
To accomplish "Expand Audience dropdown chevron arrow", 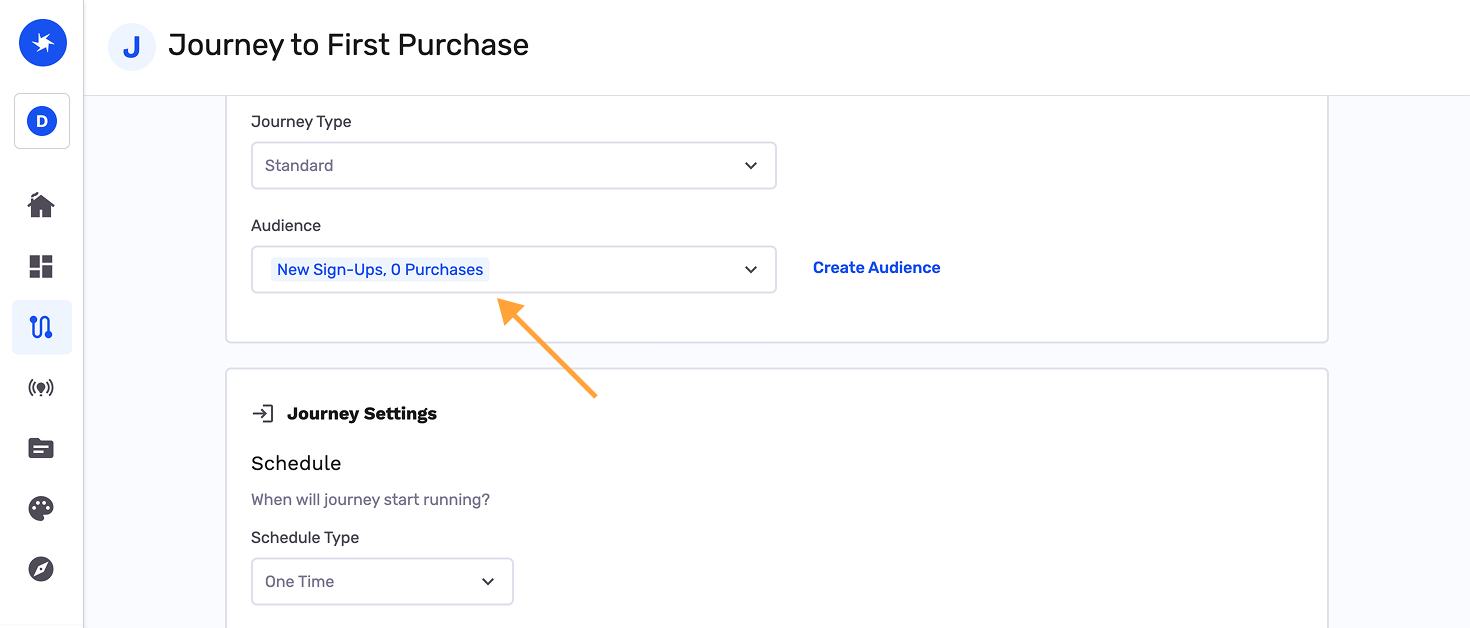I will [751, 269].
